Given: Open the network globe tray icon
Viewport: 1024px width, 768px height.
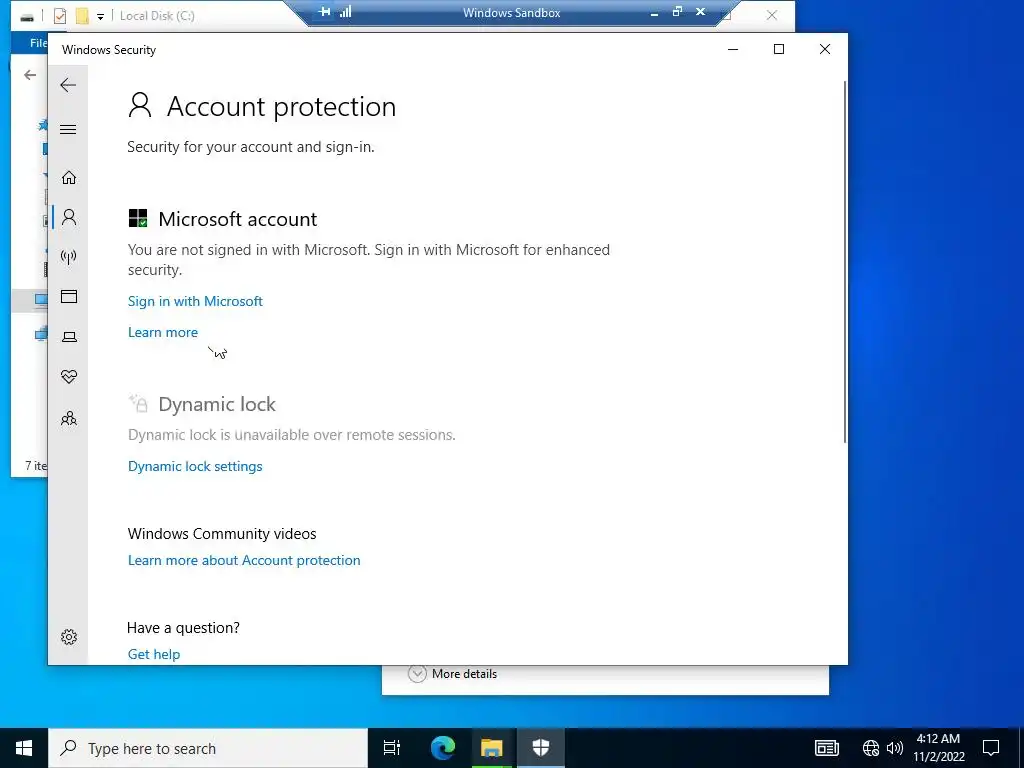Looking at the screenshot, I should (x=871, y=748).
